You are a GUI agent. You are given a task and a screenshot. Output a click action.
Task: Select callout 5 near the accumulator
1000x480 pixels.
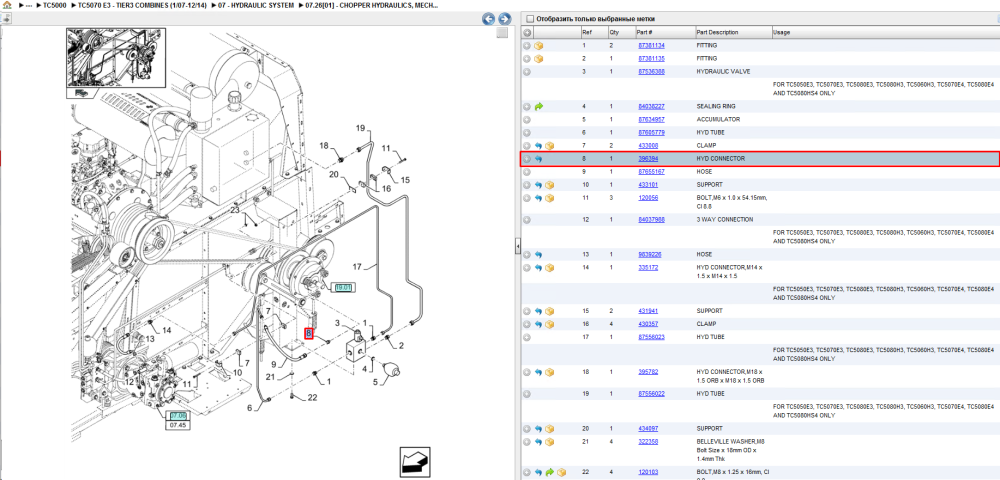click(376, 382)
